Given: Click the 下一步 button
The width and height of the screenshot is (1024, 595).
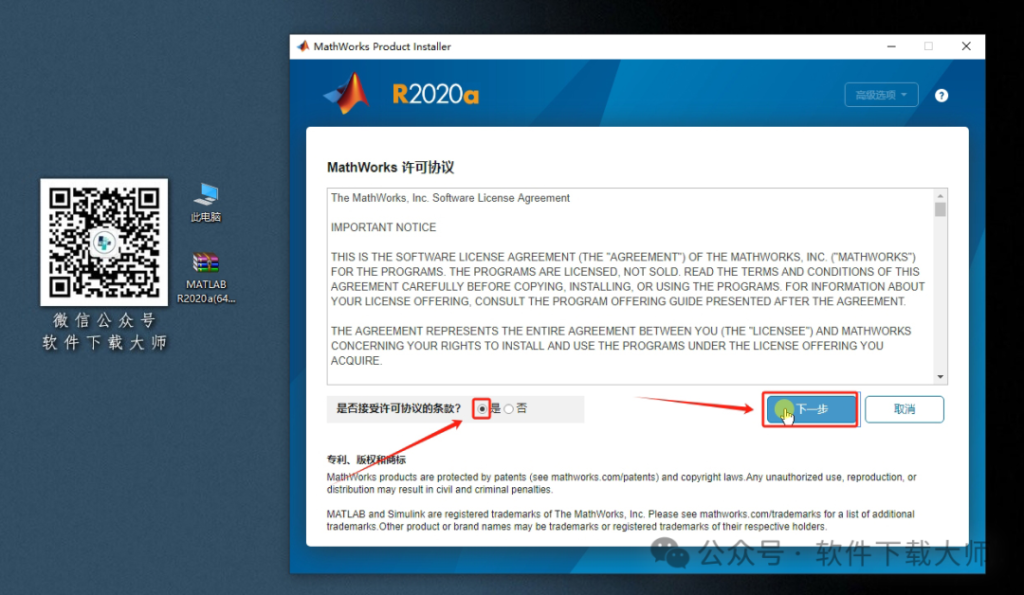Looking at the screenshot, I should (810, 409).
